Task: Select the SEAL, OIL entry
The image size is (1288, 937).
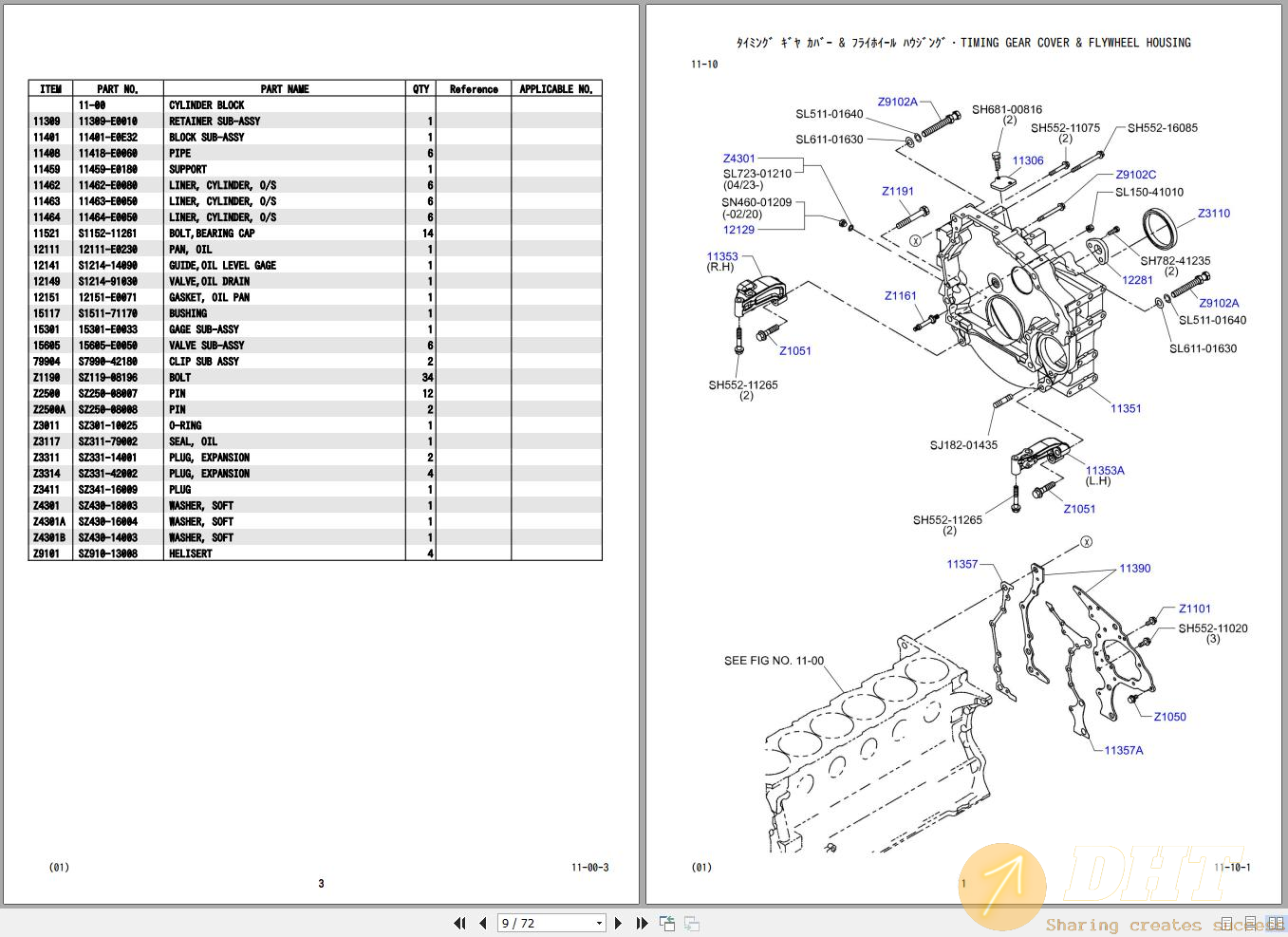Action: 194,441
